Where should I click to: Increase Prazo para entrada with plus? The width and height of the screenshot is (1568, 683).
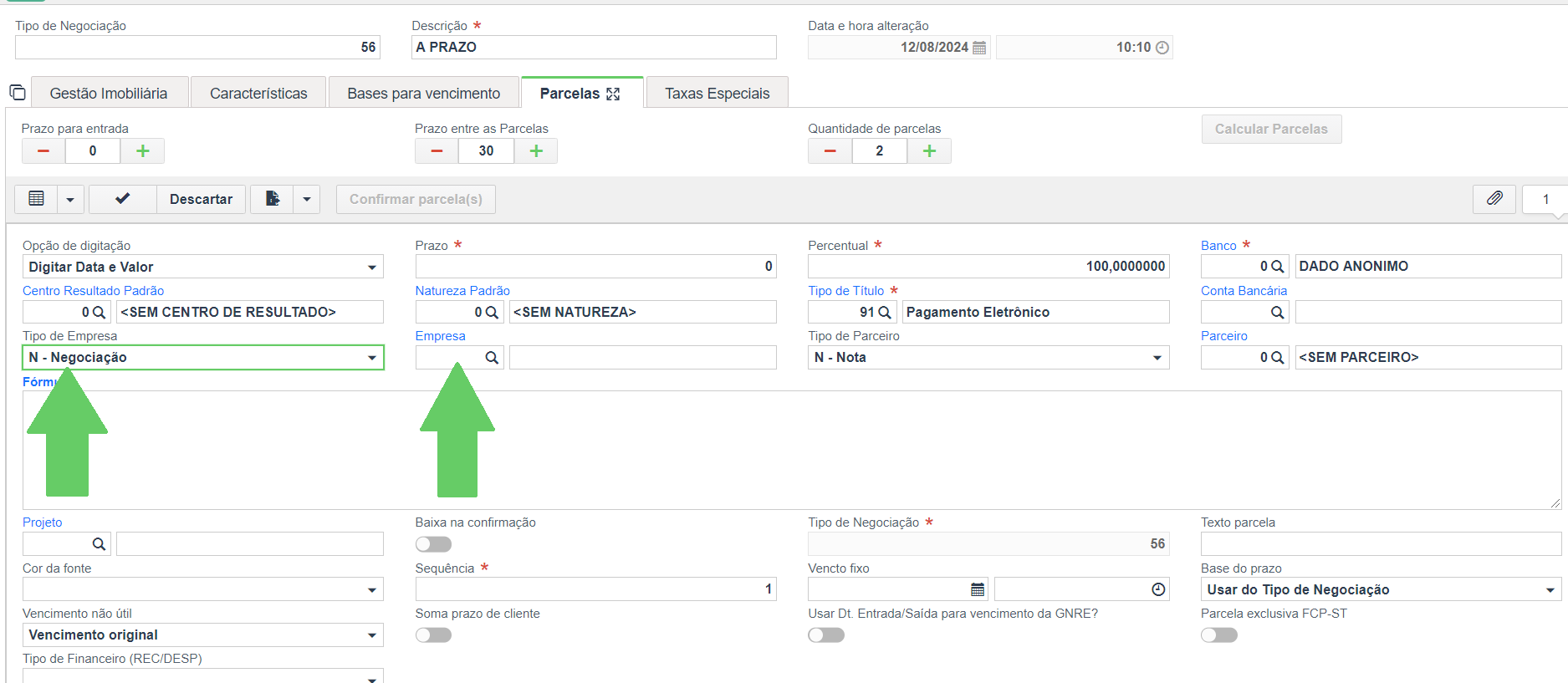coord(143,150)
